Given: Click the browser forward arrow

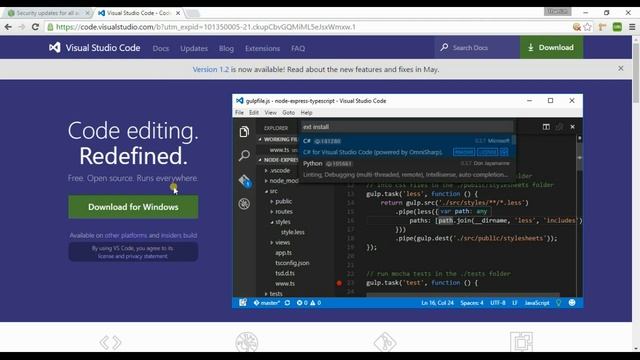Looking at the screenshot, I should click(22, 27).
